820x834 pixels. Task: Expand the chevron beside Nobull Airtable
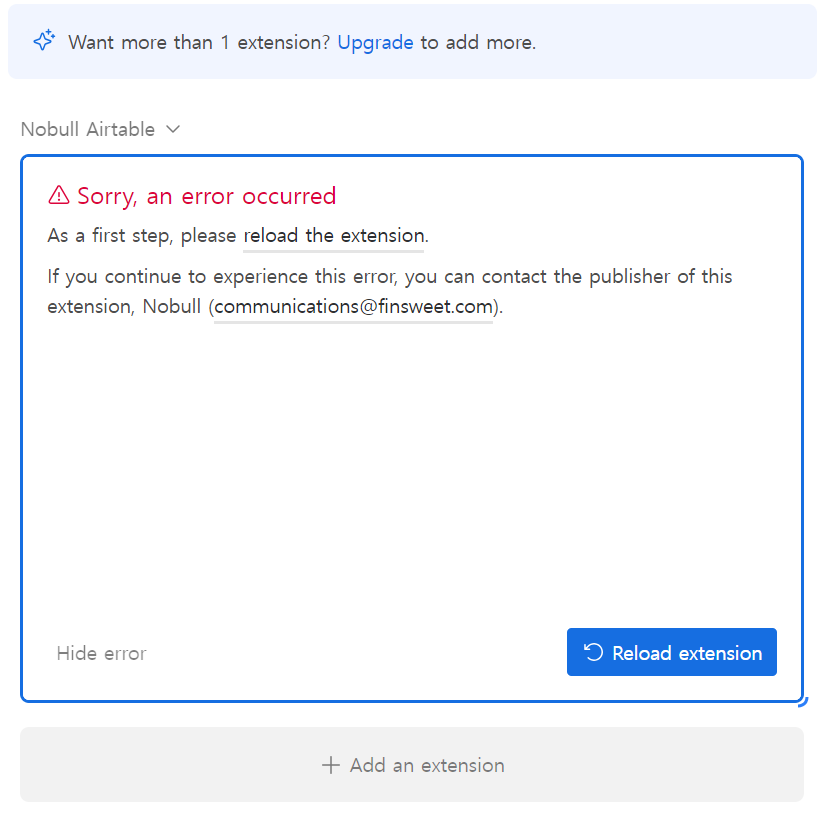click(x=173, y=129)
